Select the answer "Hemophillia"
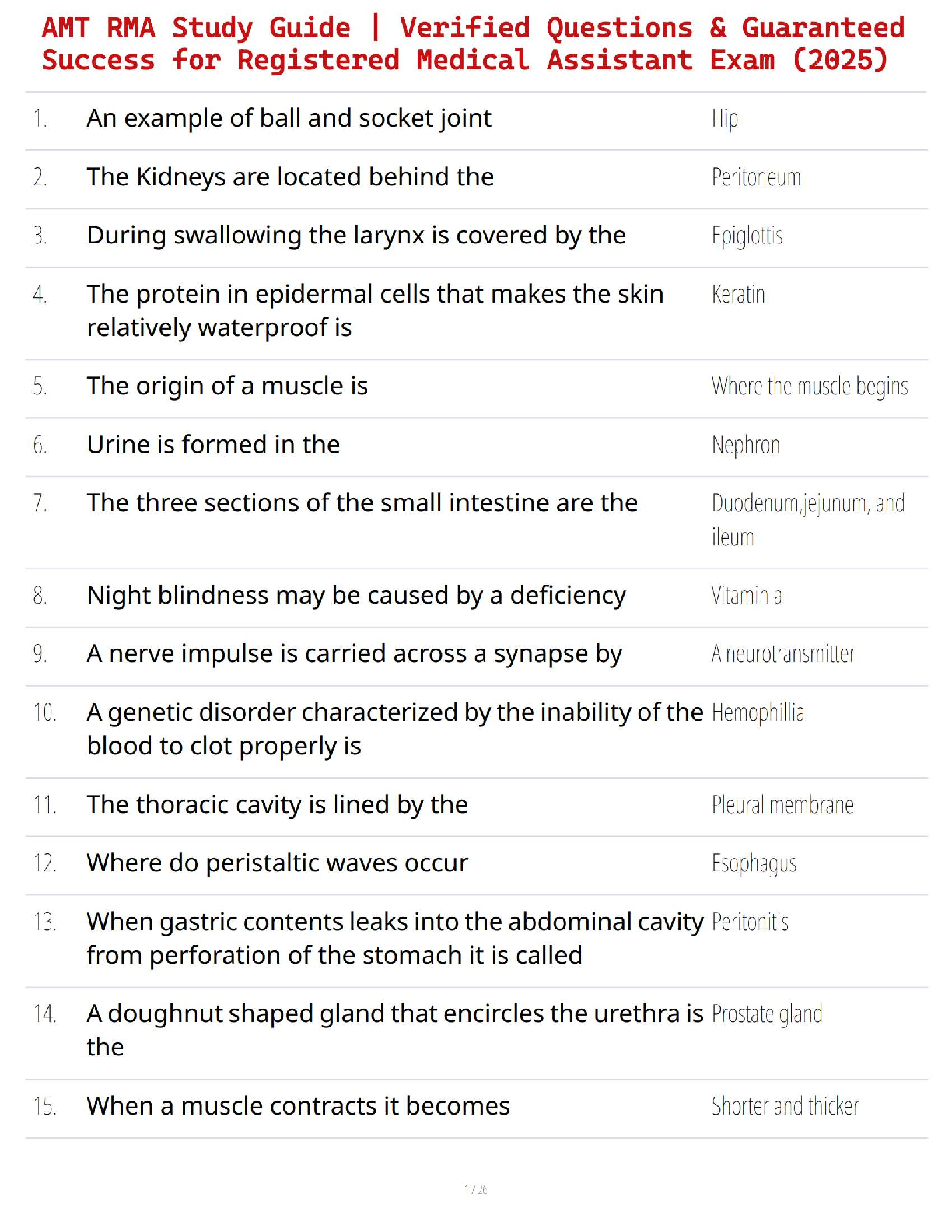 point(757,712)
